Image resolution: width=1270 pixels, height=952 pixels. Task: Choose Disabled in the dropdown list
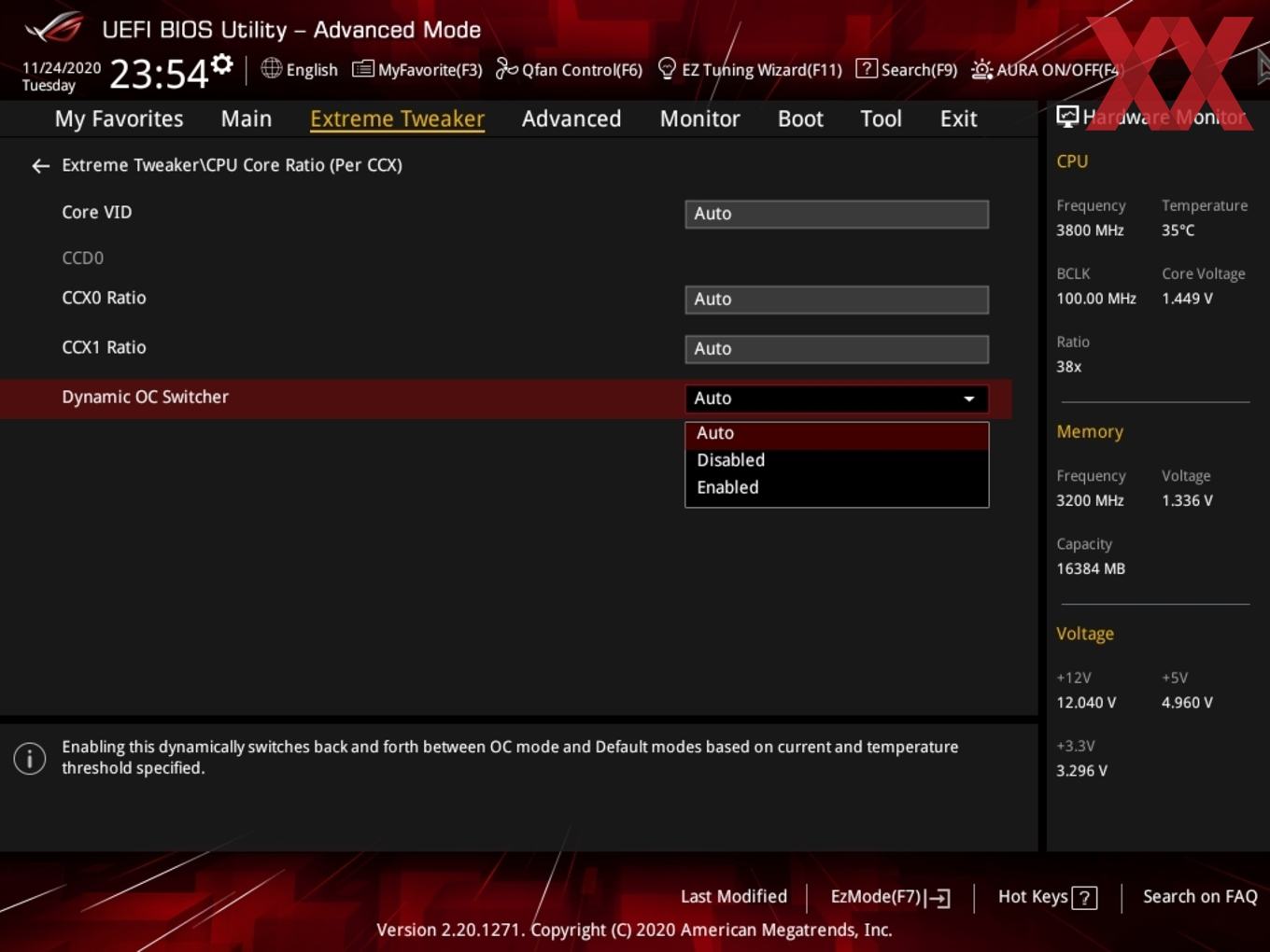[837, 460]
